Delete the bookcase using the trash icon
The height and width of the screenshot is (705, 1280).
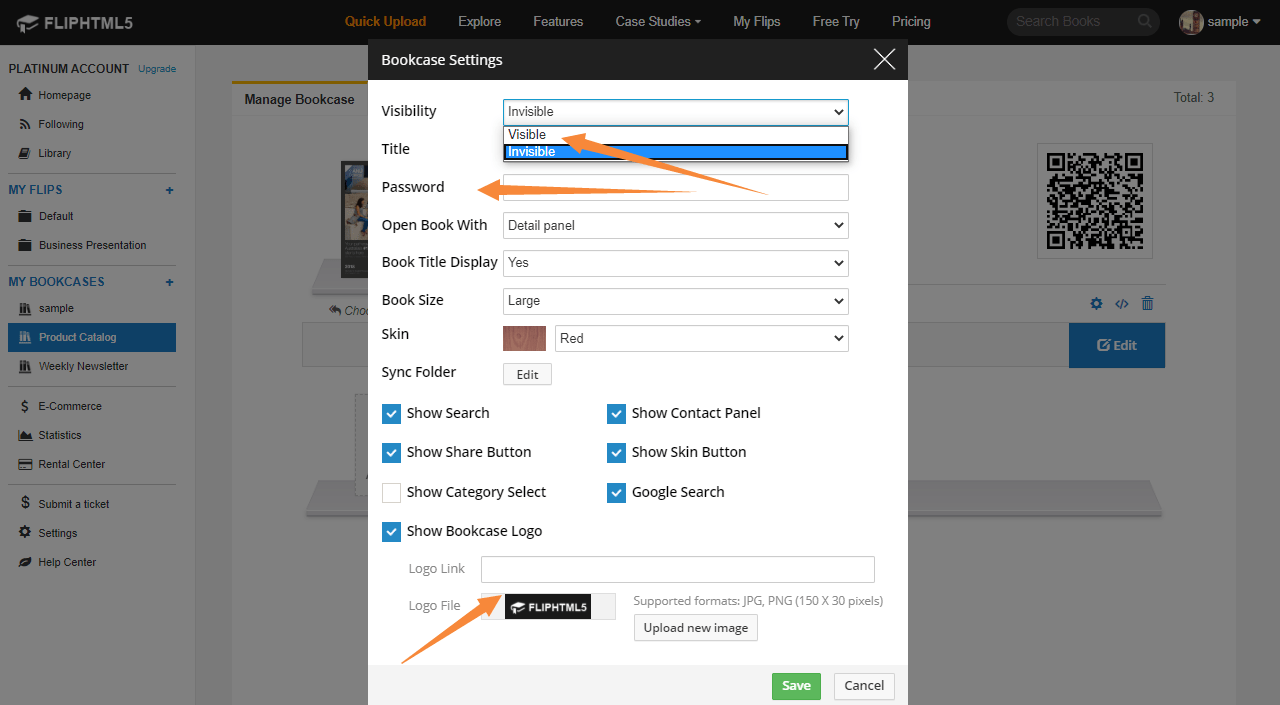click(x=1147, y=303)
